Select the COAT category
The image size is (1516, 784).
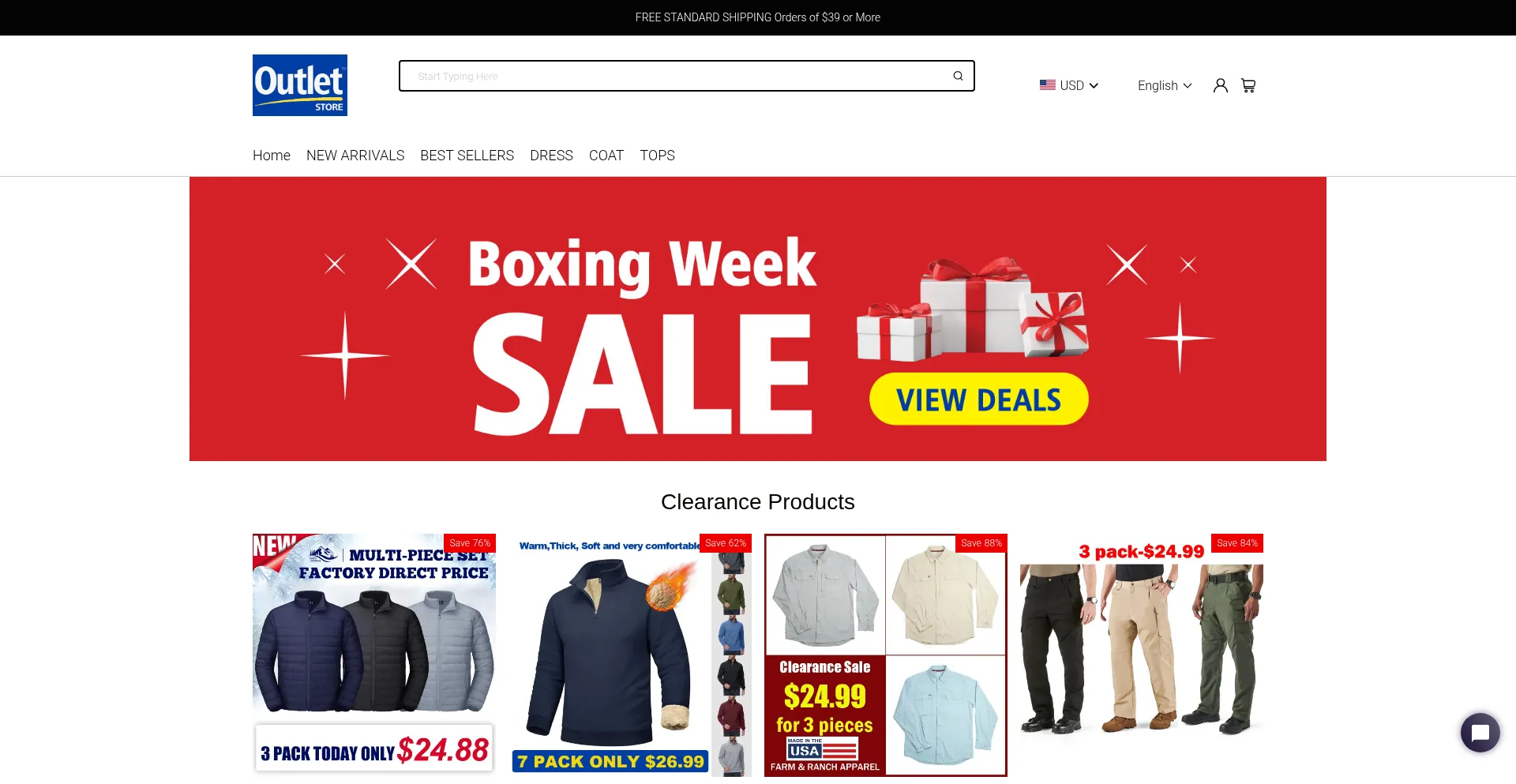pos(606,156)
